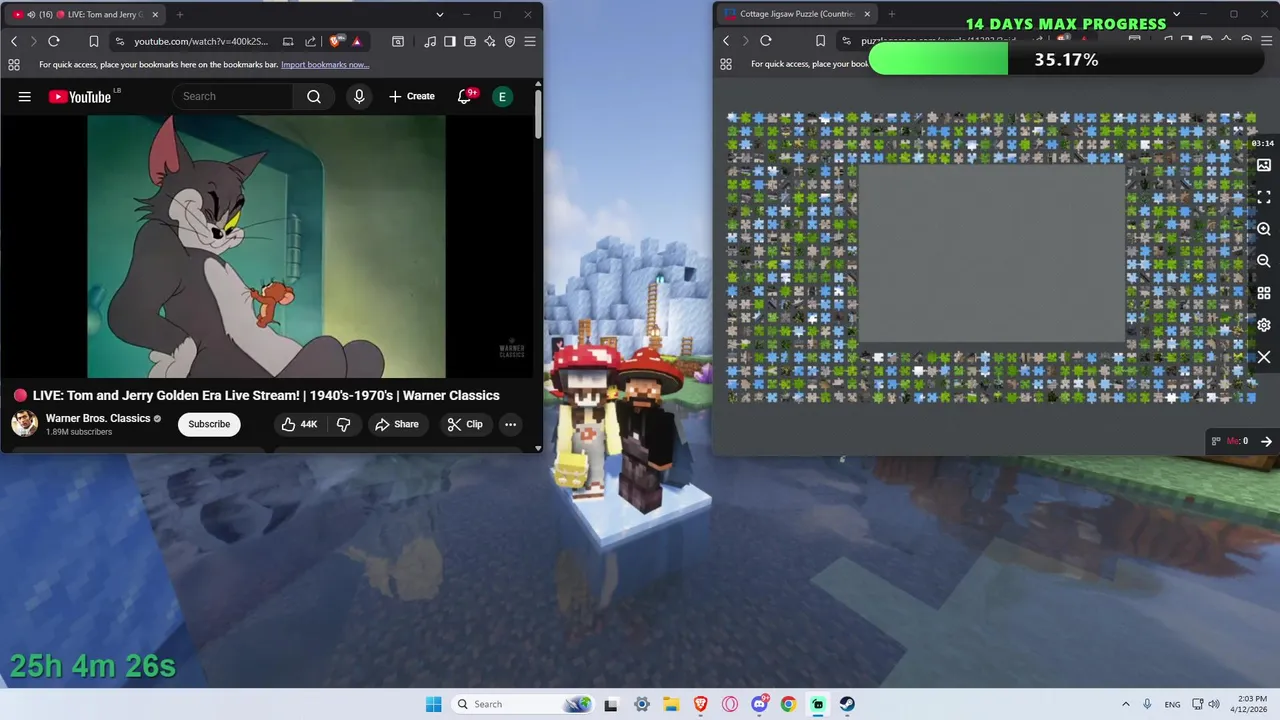Open new tab in puzzle window
This screenshot has height=720, width=1280.
click(892, 15)
